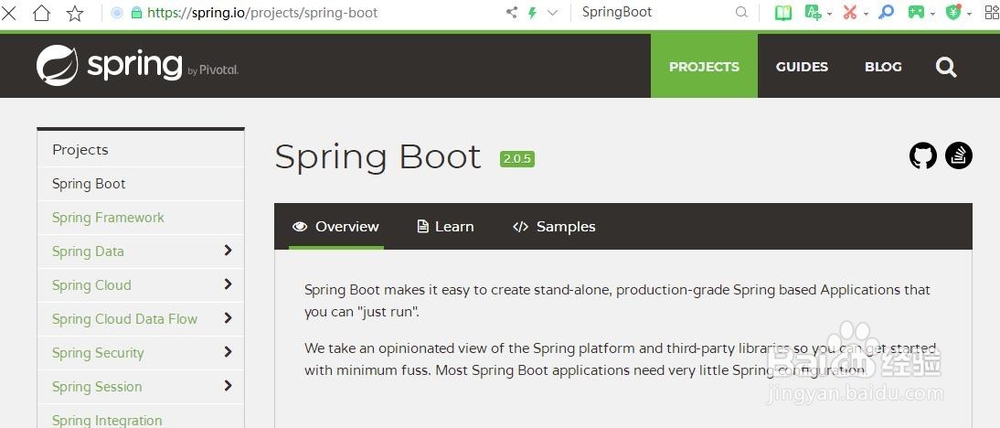Expand the Spring Cloud chevron

[228, 284]
